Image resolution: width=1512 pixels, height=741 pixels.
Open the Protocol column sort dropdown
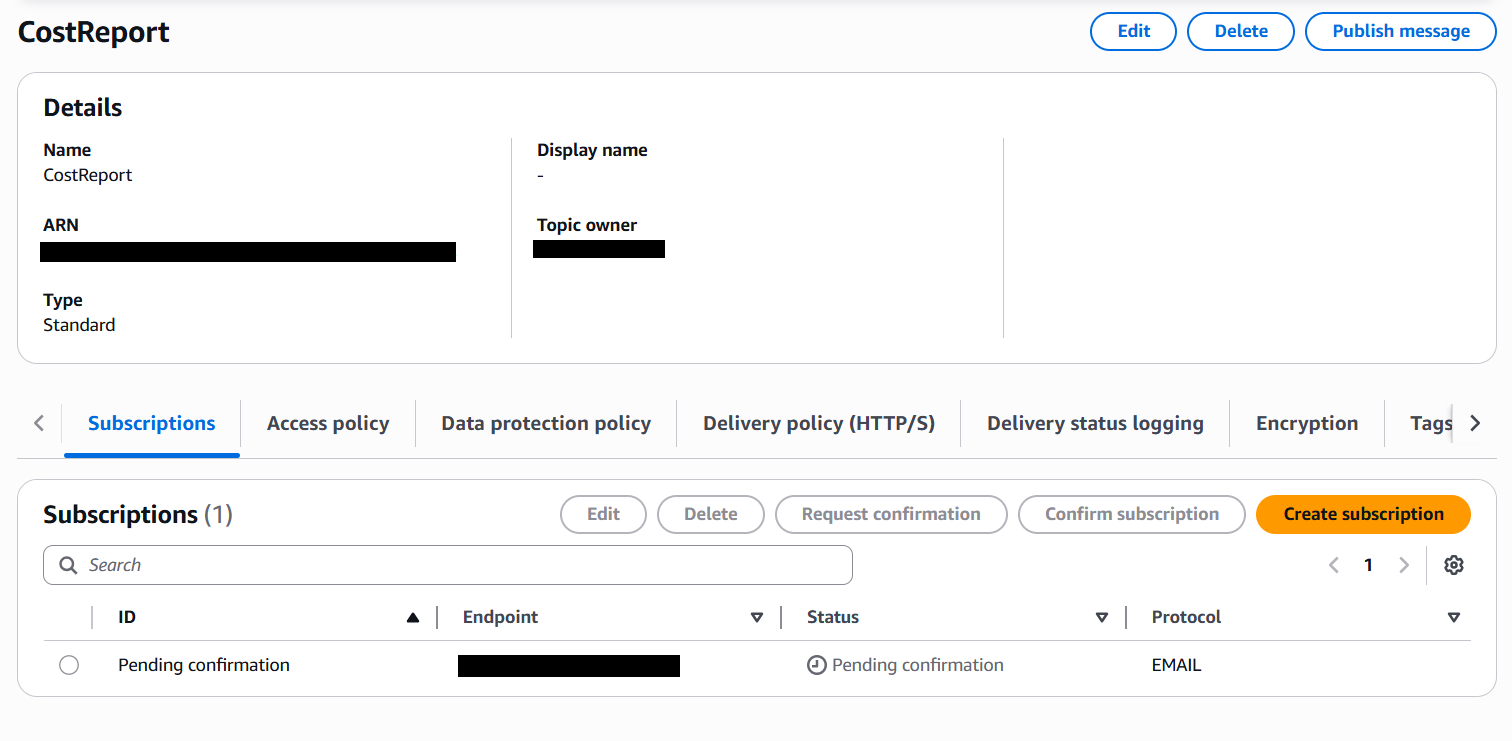coord(1454,618)
